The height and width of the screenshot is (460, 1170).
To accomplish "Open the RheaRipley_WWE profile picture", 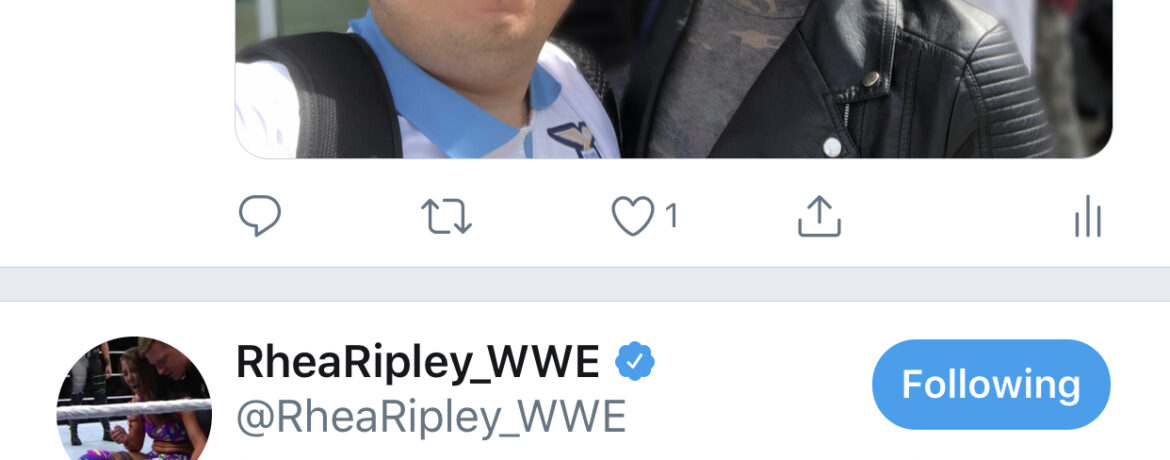I will point(134,399).
